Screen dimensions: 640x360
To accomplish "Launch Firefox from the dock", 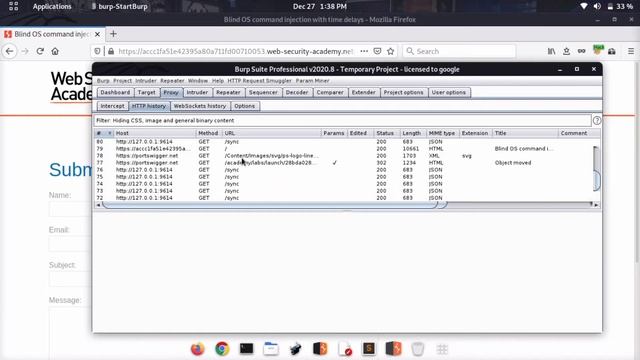I will [198, 349].
